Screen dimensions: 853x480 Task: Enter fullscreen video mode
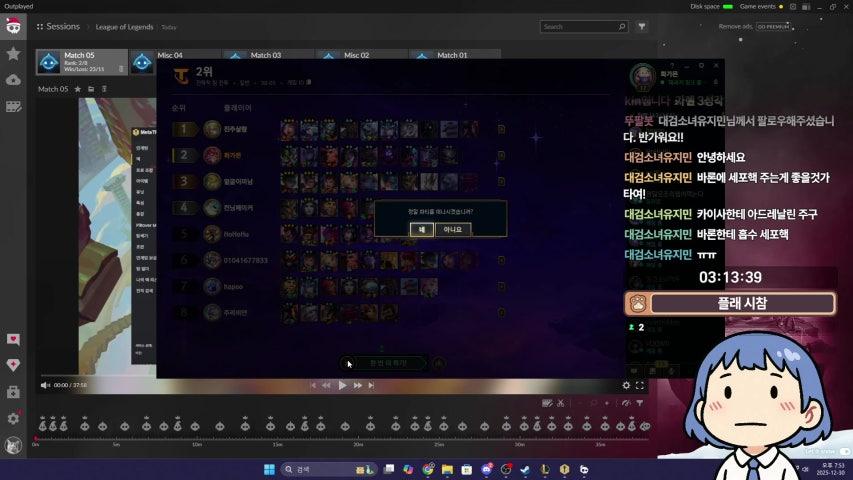tap(640, 385)
